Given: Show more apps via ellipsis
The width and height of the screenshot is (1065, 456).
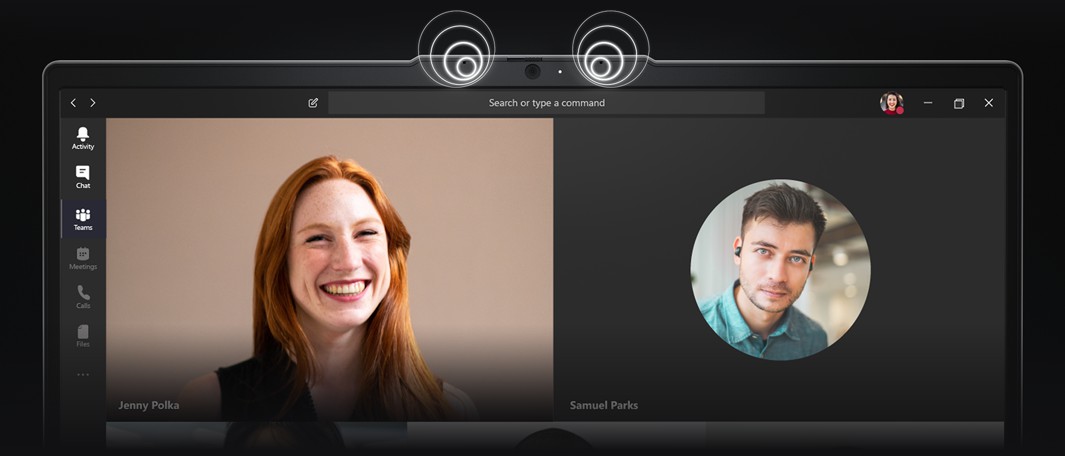Looking at the screenshot, I should (83, 374).
